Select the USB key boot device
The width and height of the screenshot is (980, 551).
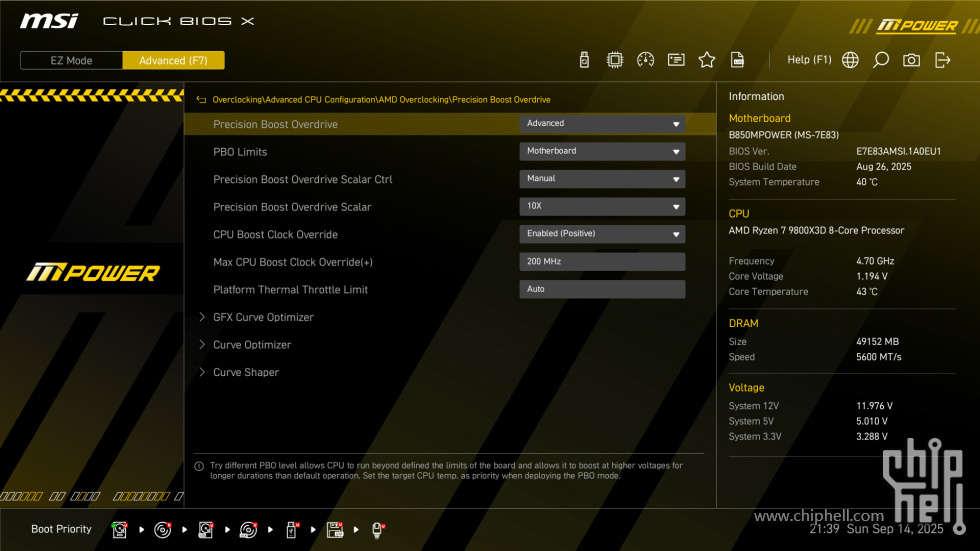292,530
